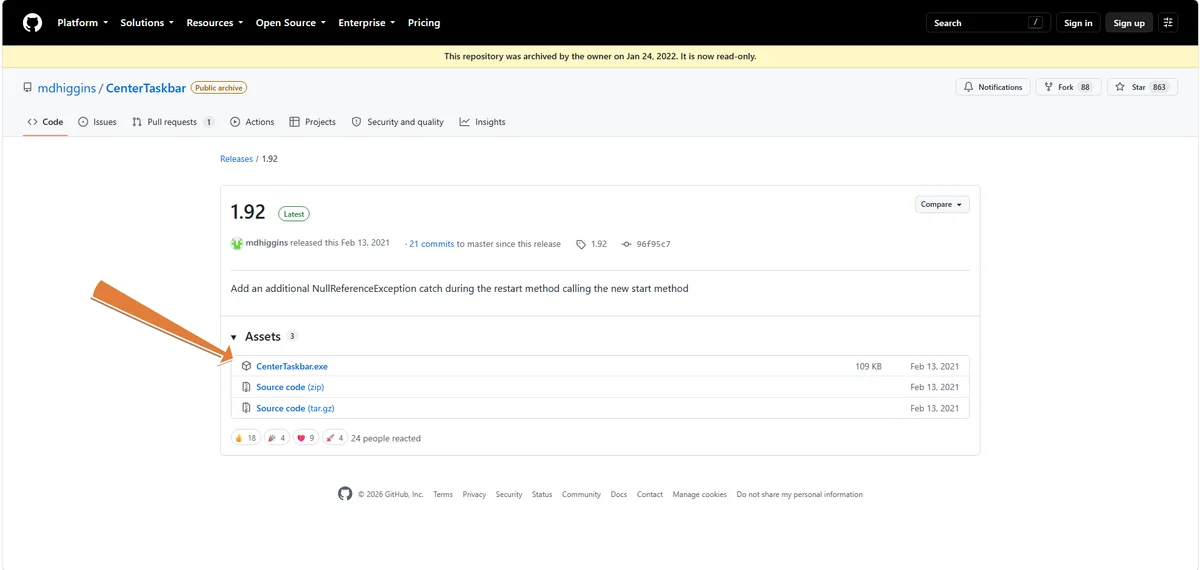Download Source code (zip)

(290, 387)
